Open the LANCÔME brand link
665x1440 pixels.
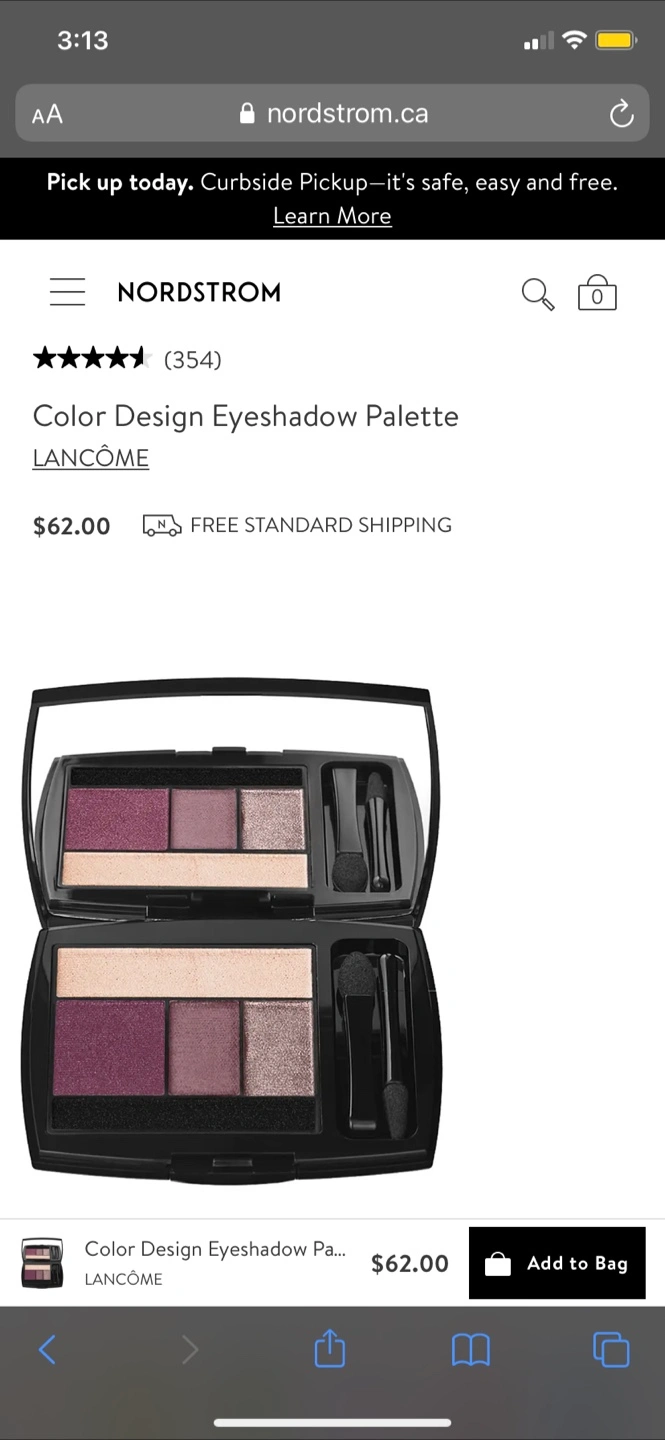(91, 458)
